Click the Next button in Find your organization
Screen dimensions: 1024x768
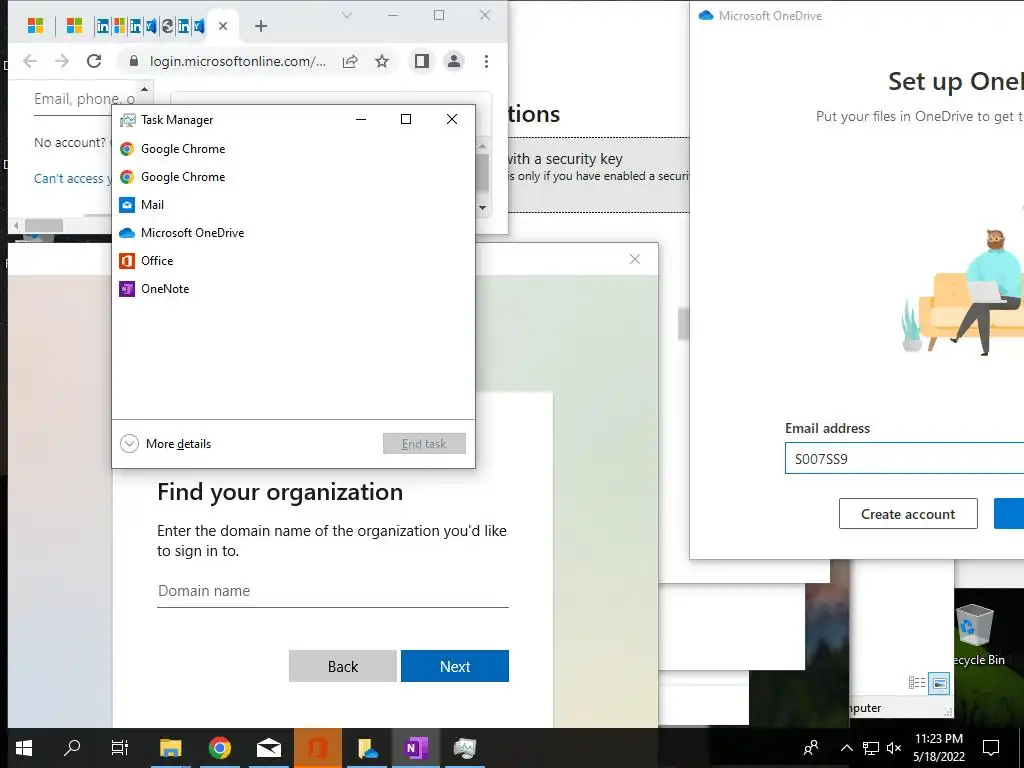click(x=455, y=666)
